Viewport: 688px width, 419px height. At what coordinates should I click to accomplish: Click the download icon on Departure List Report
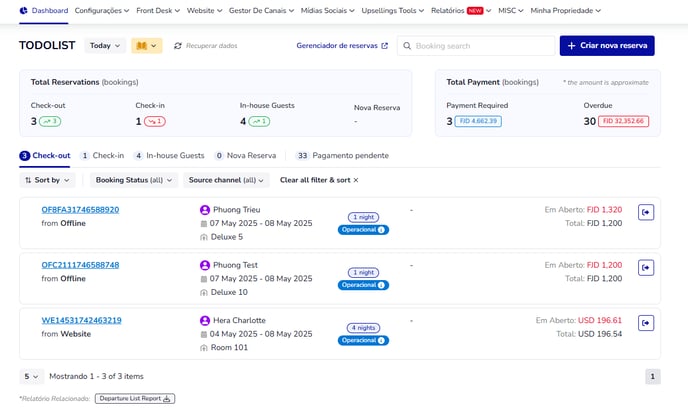[x=166, y=399]
